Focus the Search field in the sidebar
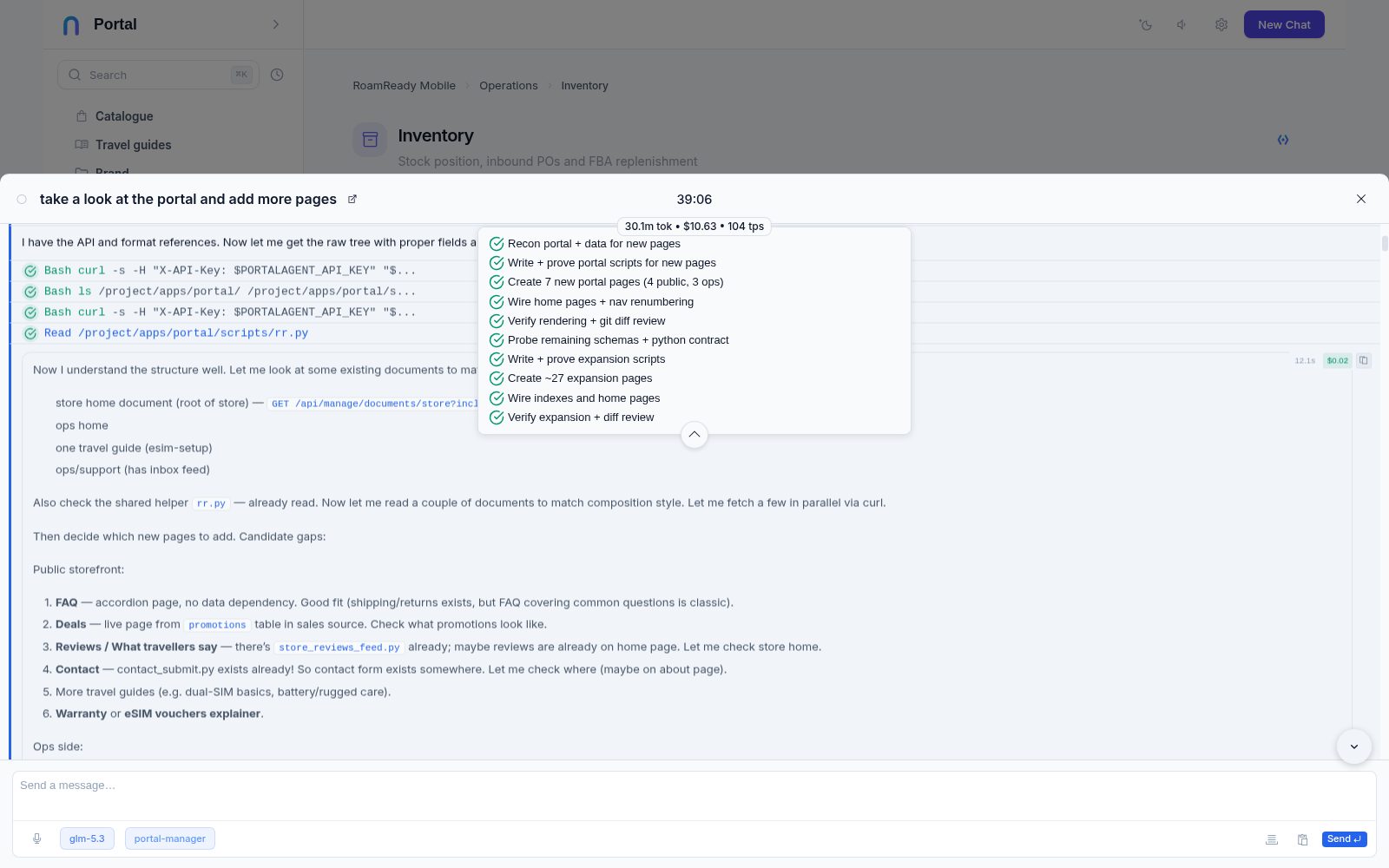This screenshot has height=868, width=1389. click(x=158, y=75)
